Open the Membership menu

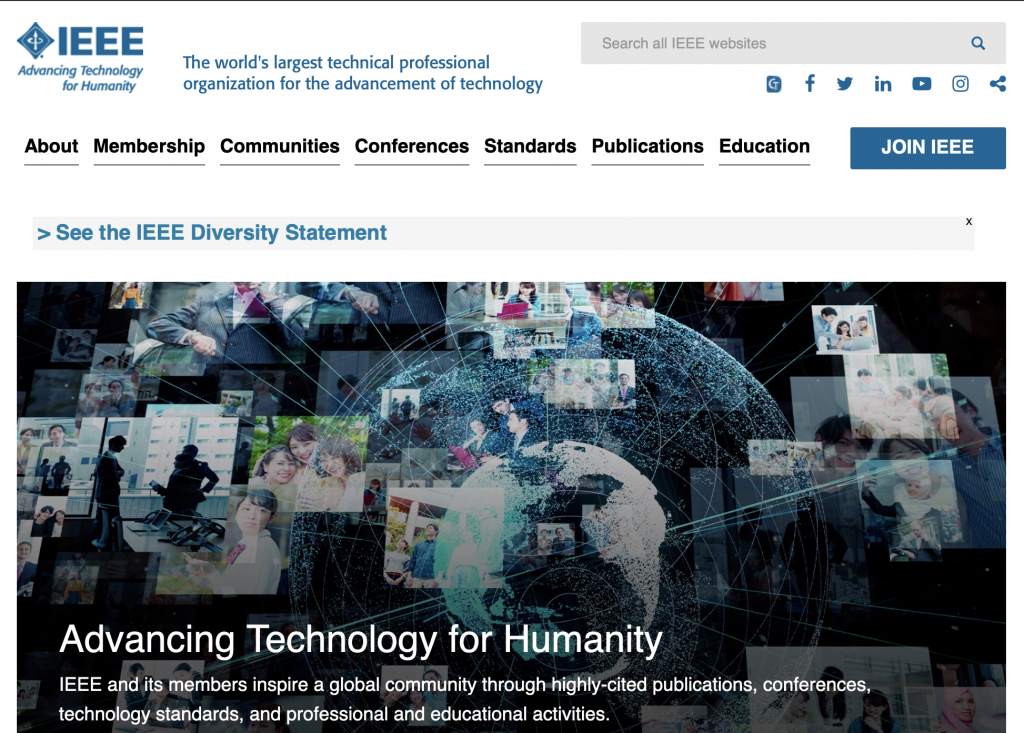point(149,146)
